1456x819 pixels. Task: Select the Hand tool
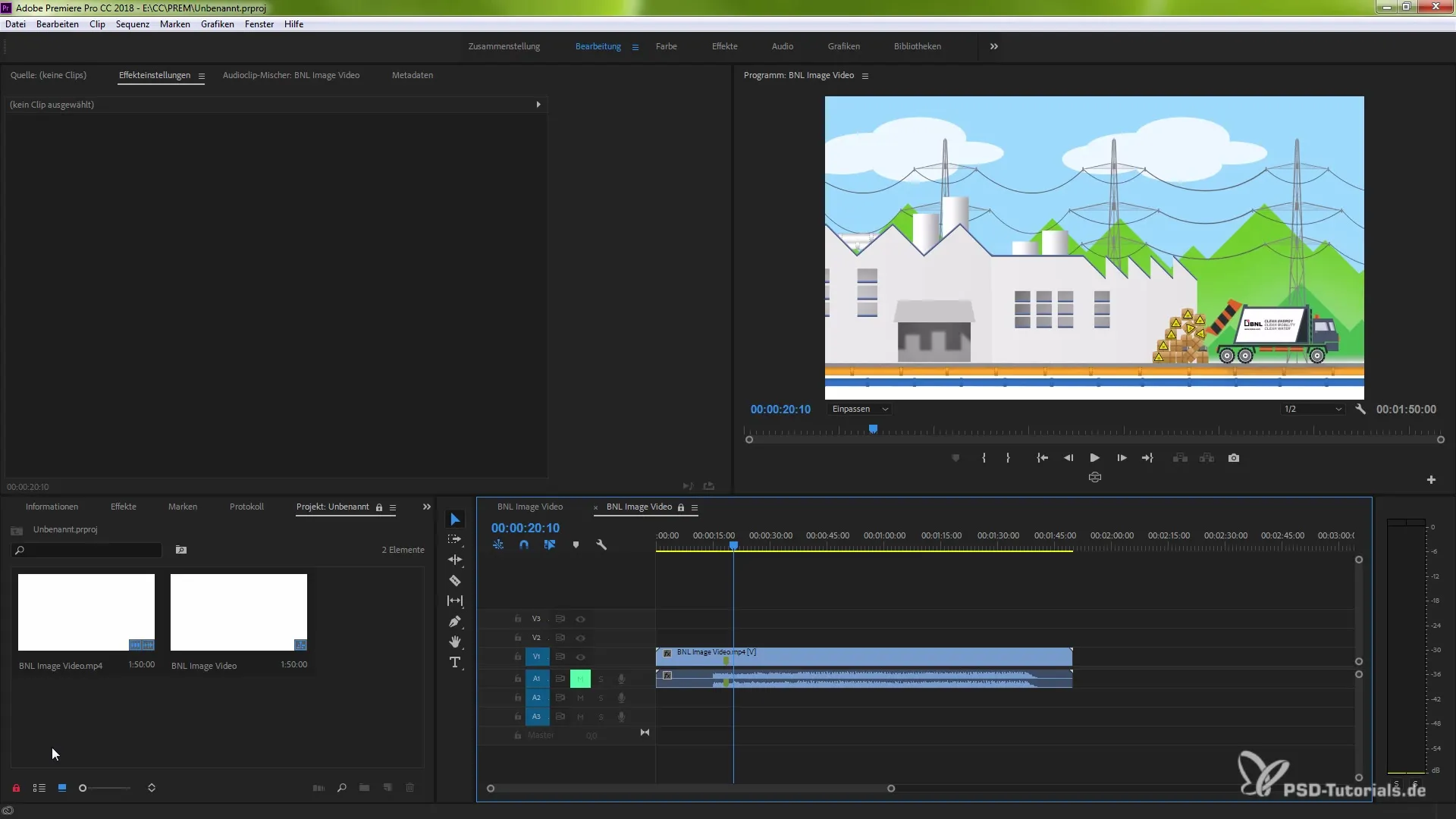(455, 642)
